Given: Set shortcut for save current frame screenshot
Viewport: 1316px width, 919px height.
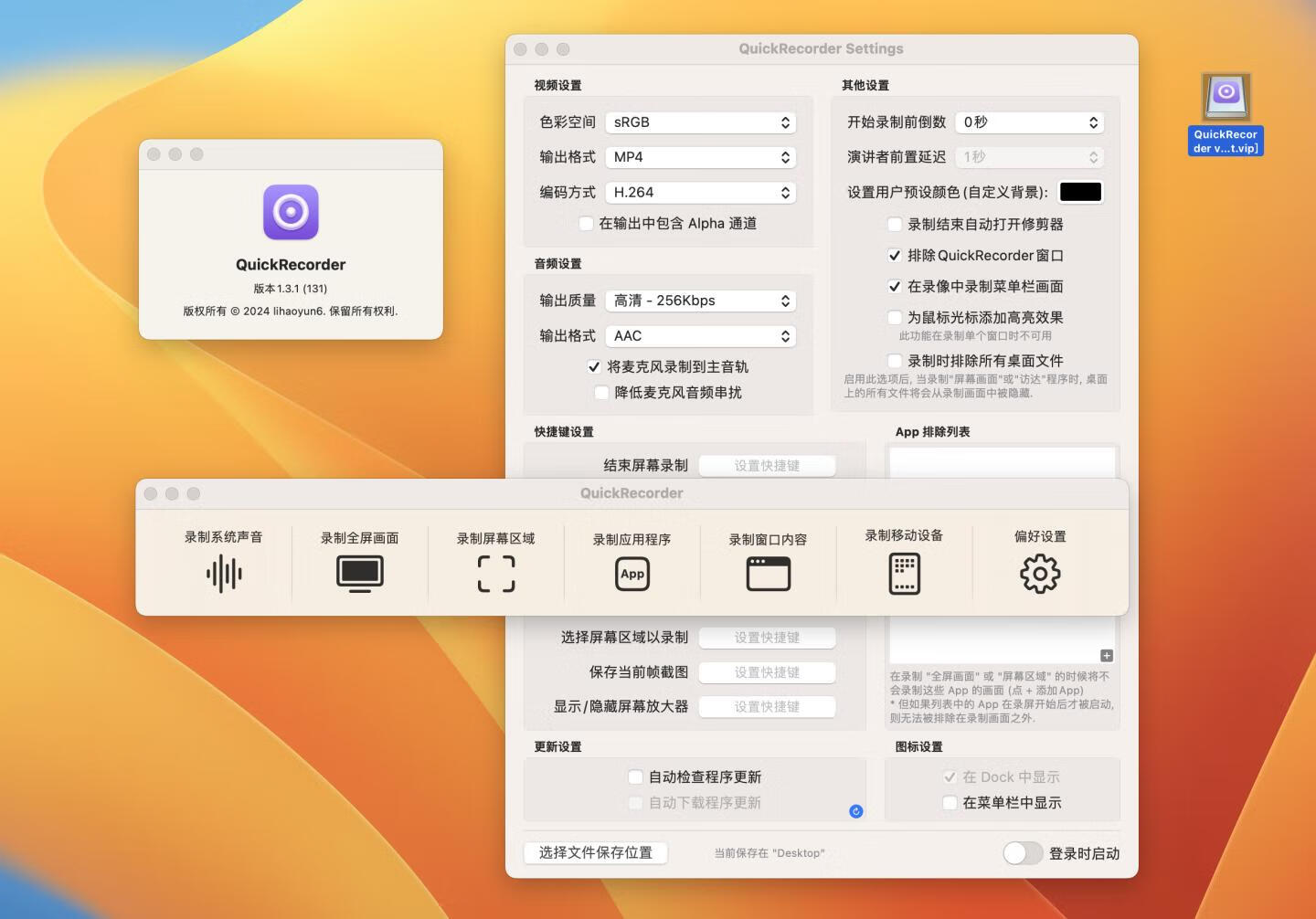Looking at the screenshot, I should [x=768, y=672].
